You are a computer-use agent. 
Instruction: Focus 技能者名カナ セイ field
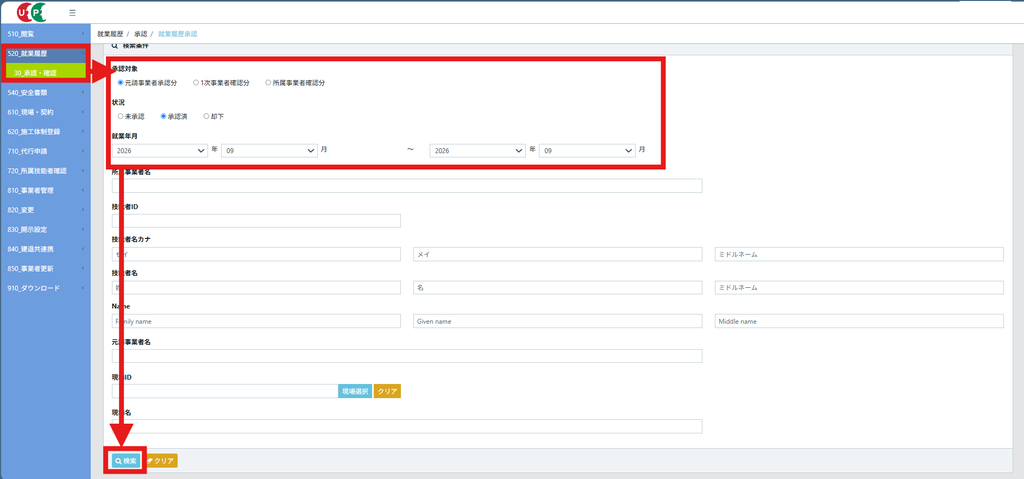pos(256,254)
